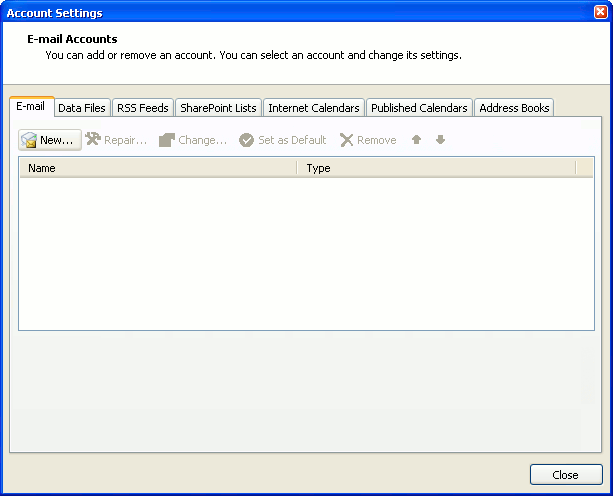Click Set as Default checkmark icon
613x496 pixels.
[x=246, y=140]
